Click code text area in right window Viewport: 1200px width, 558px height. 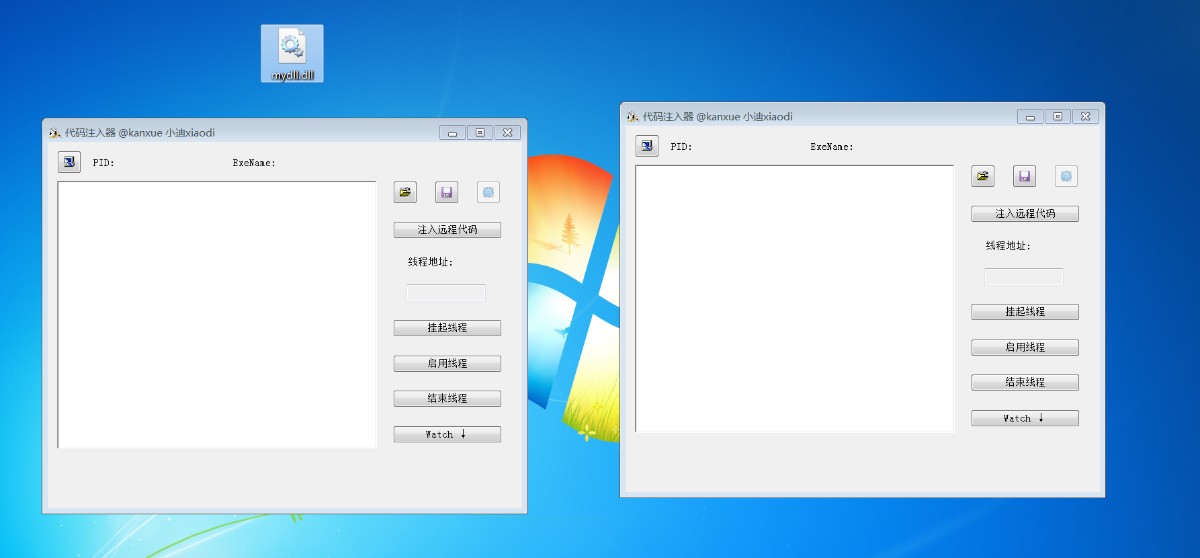[x=795, y=299]
